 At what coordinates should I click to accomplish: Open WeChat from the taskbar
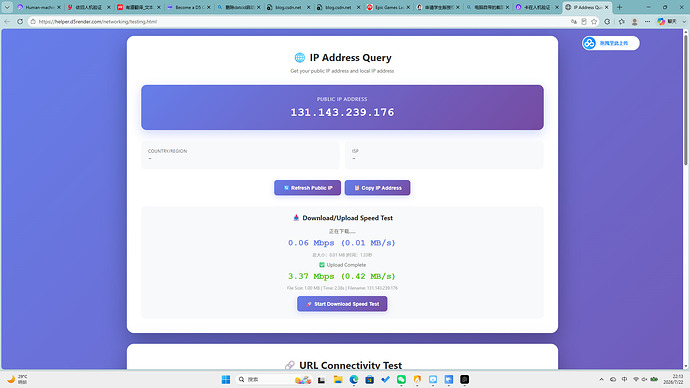tap(401, 379)
